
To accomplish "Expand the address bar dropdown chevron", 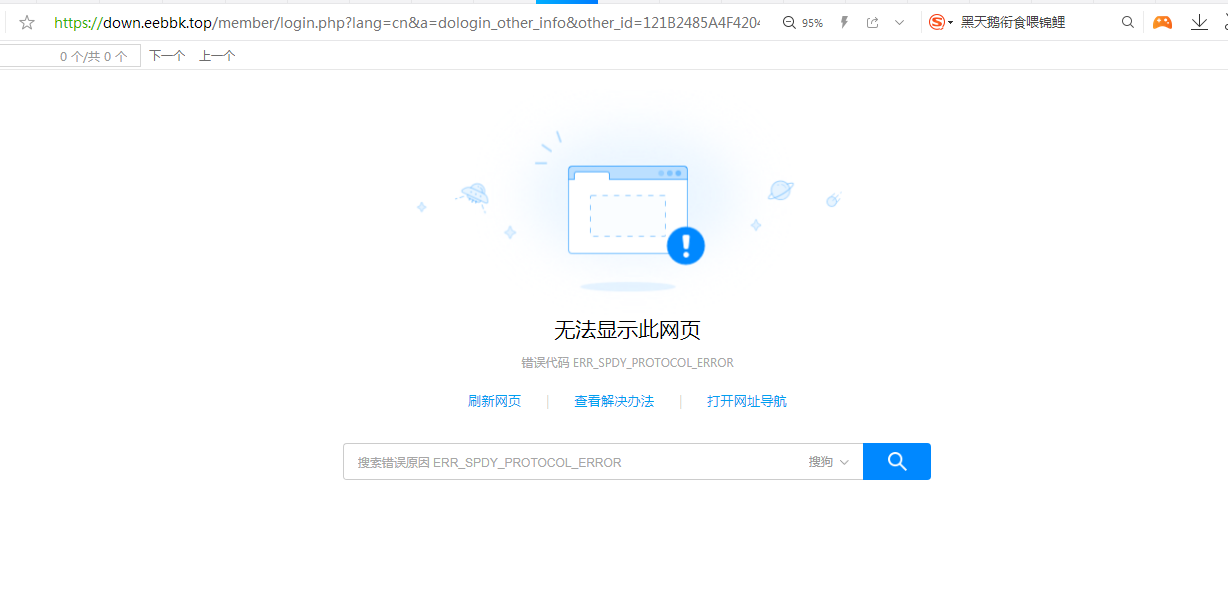I will point(899,22).
